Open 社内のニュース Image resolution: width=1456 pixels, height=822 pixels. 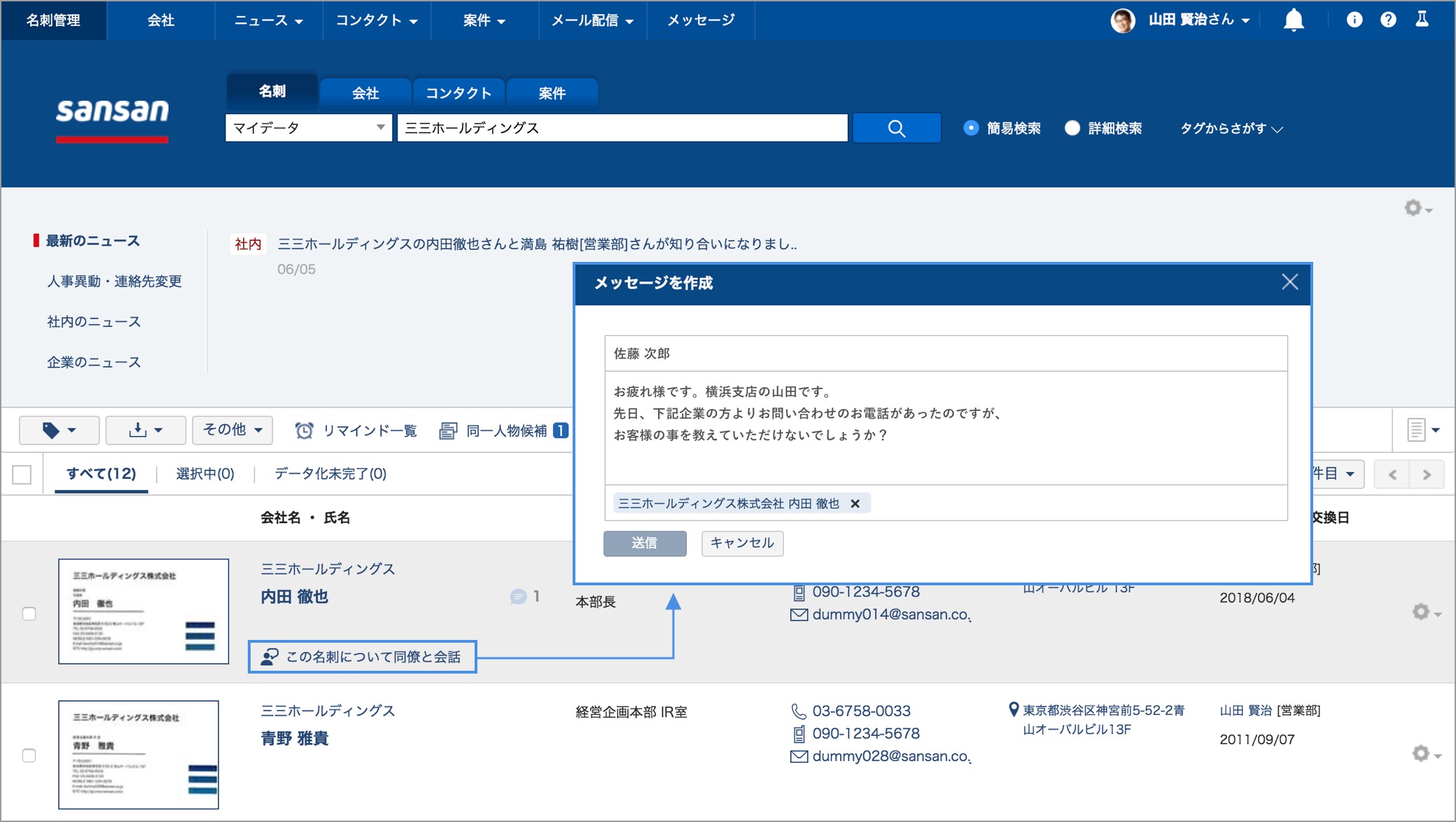(94, 322)
